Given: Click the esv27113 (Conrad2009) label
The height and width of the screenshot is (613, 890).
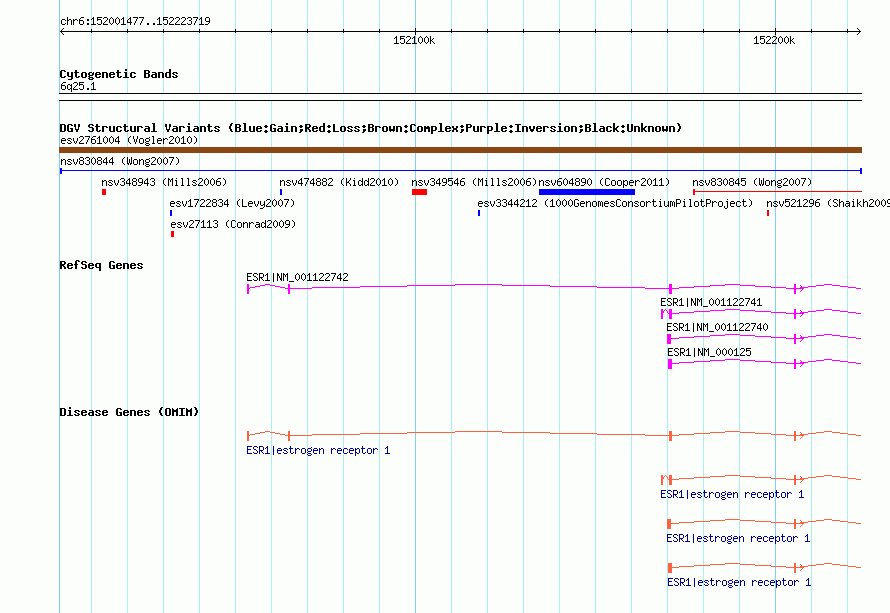Looking at the screenshot, I should coord(233,224).
